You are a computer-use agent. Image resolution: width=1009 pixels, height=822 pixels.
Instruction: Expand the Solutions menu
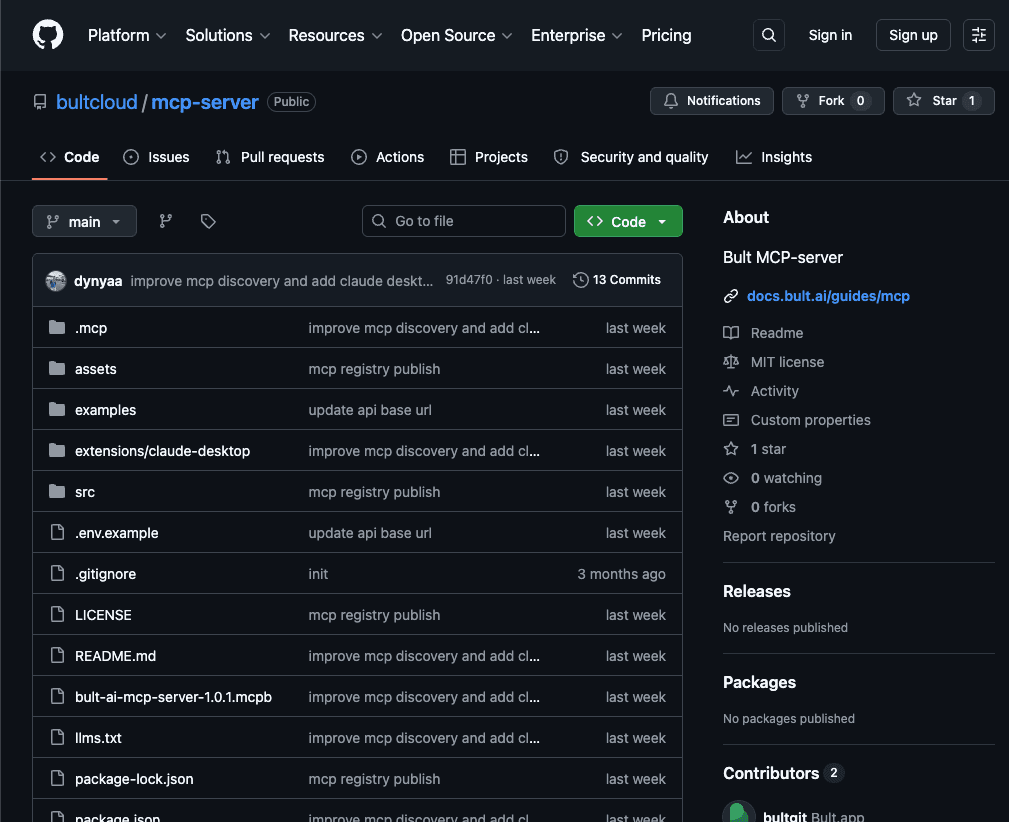(227, 35)
